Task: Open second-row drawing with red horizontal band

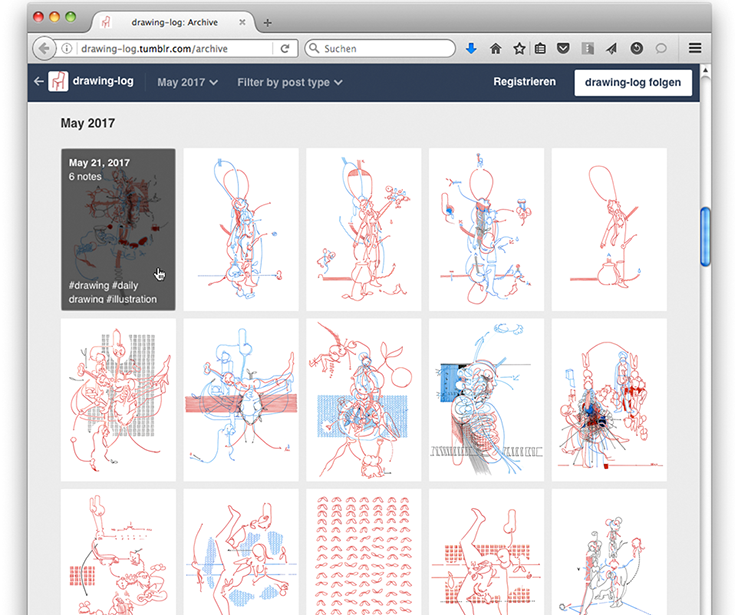Action: (241, 400)
